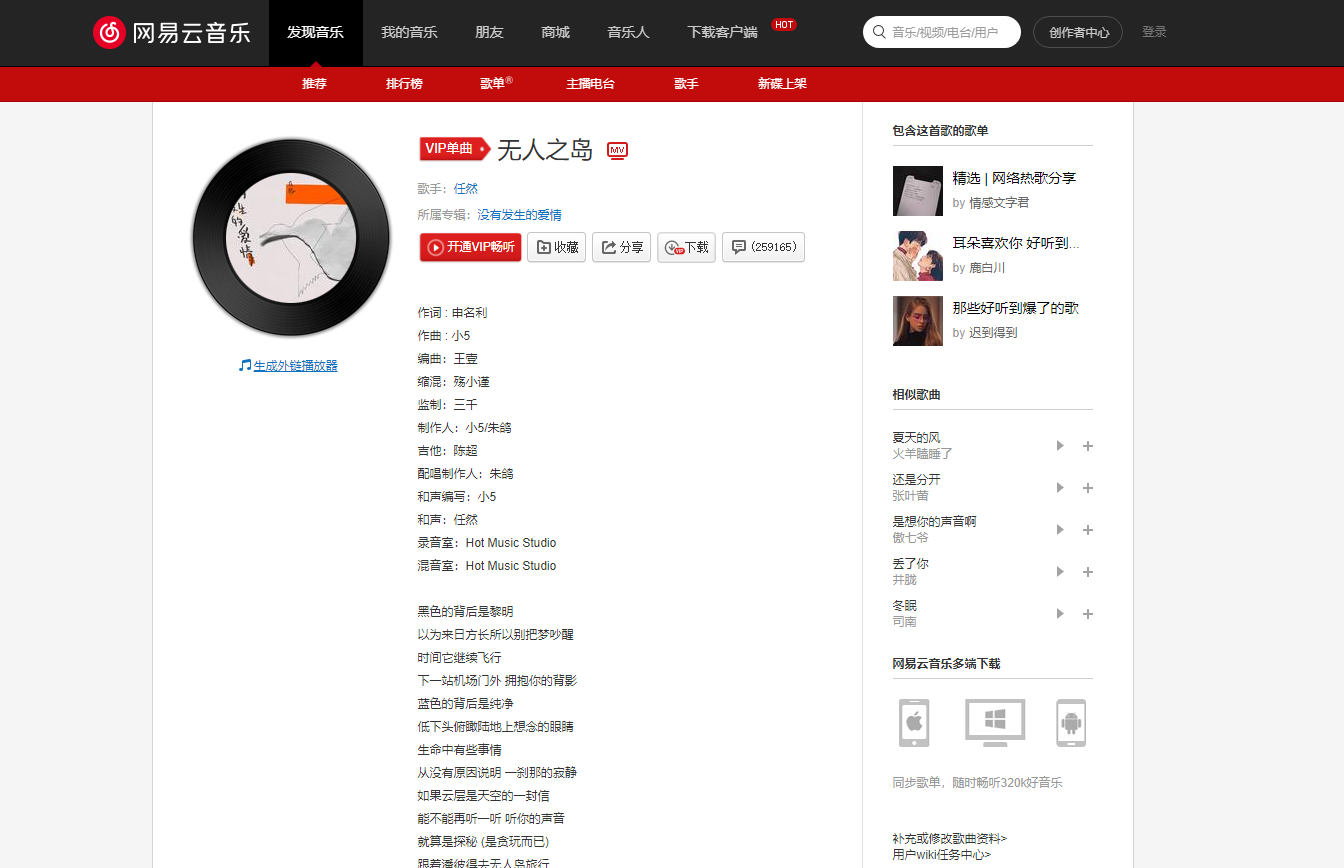1344x868 pixels.
Task: Select the 主播电台 submenu item
Action: [x=590, y=84]
